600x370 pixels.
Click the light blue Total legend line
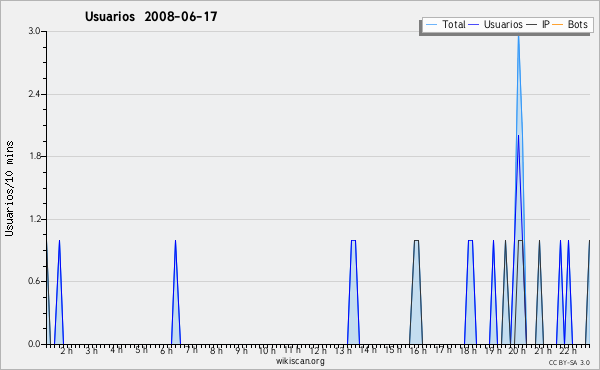tap(431, 25)
